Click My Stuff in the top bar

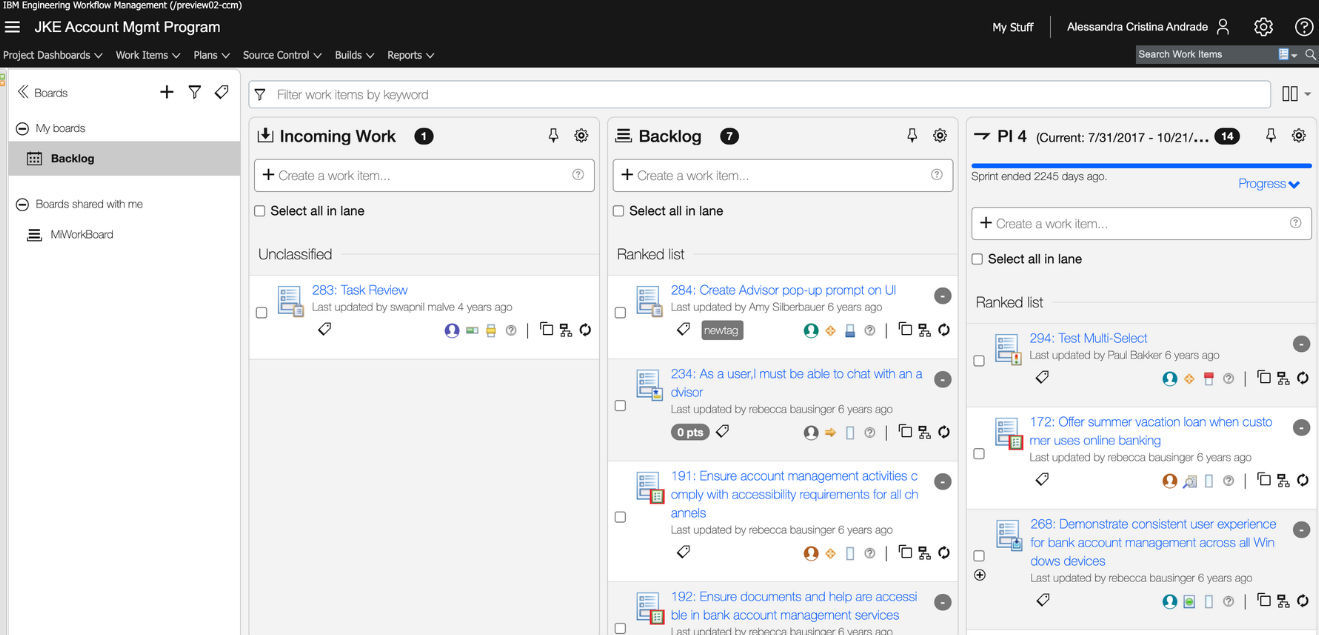(x=1012, y=27)
